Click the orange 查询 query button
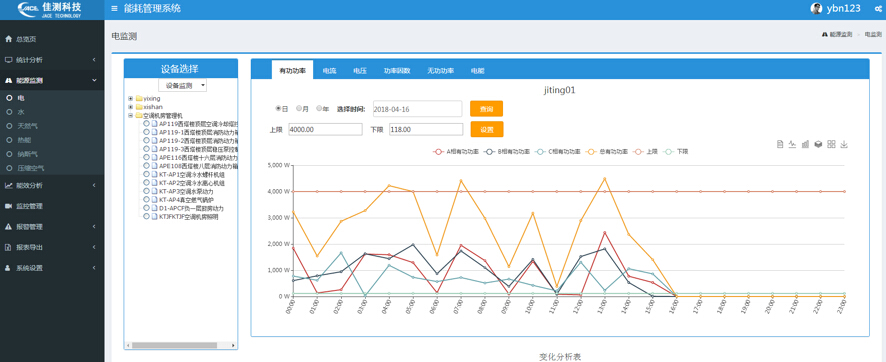This screenshot has height=362, width=886. tap(487, 108)
